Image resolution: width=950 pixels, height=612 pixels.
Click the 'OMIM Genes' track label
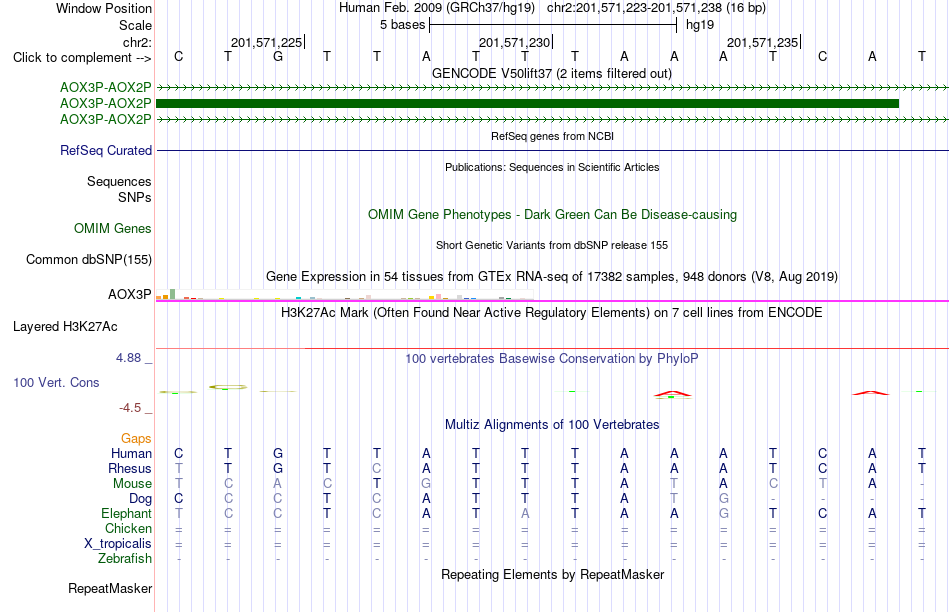coord(112,228)
